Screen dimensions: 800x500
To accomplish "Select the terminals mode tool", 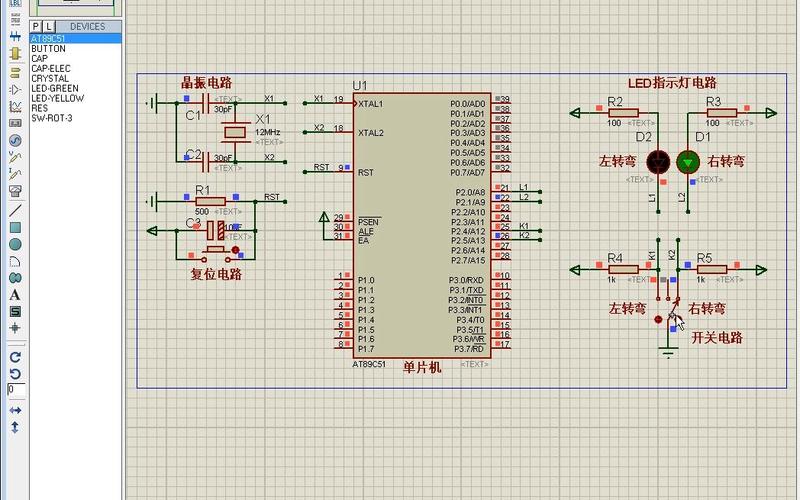I will [x=15, y=72].
